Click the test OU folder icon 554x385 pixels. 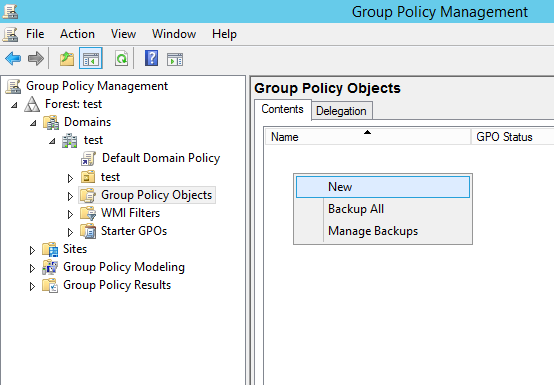pos(88,177)
